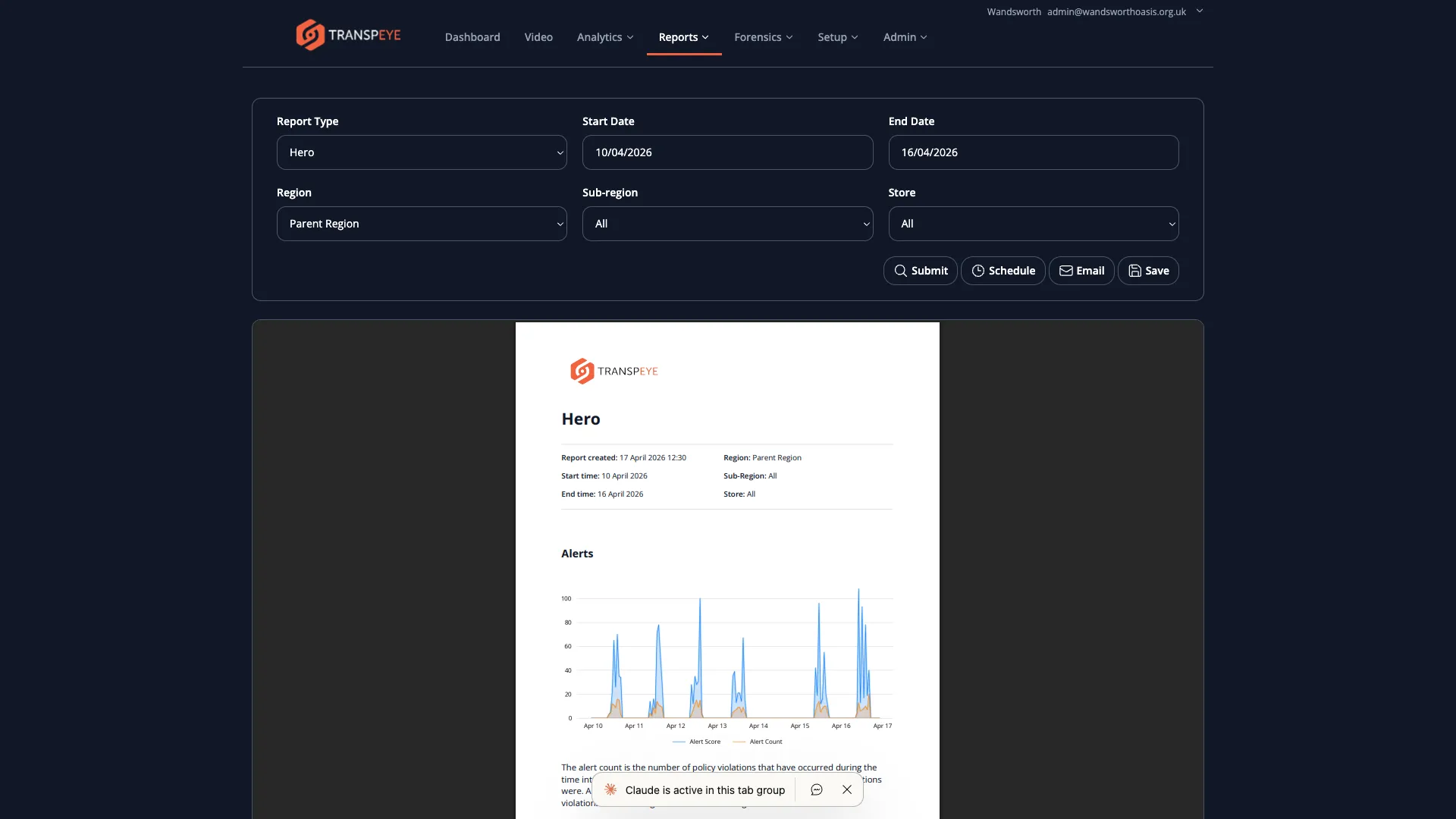Screen dimensions: 1456x819
Task: Submit the Hero report query
Action: point(920,271)
